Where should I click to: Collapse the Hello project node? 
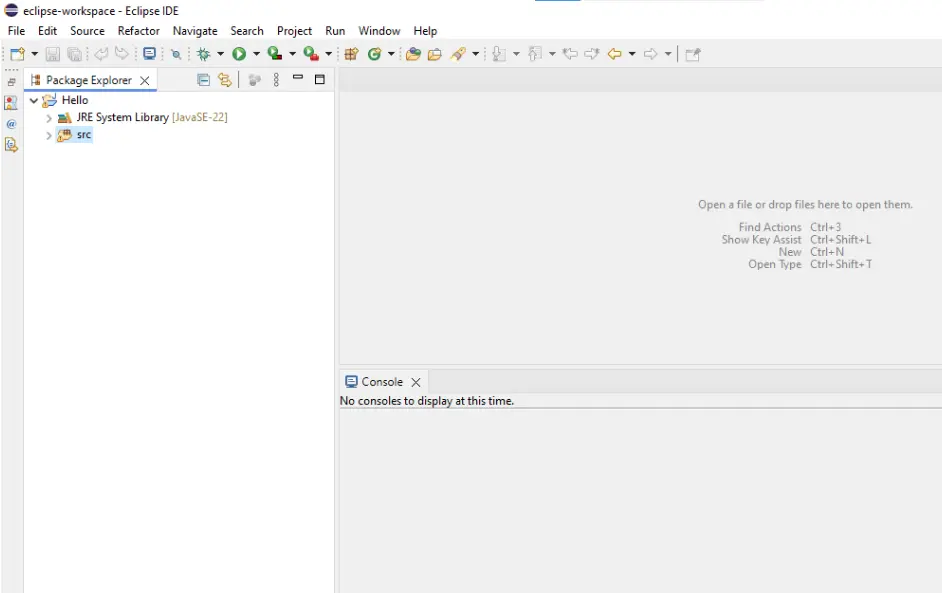coord(34,100)
